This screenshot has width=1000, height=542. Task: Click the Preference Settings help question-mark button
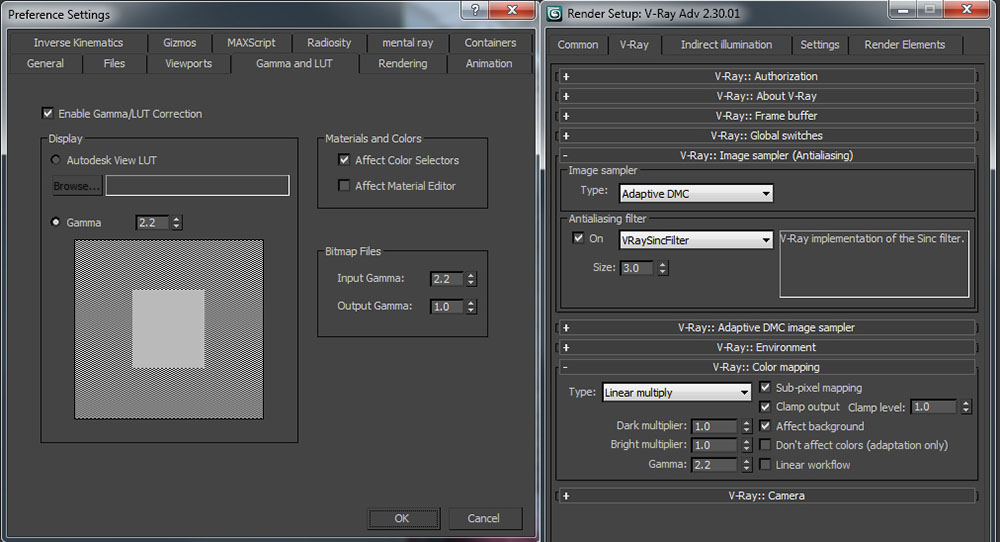(x=475, y=10)
